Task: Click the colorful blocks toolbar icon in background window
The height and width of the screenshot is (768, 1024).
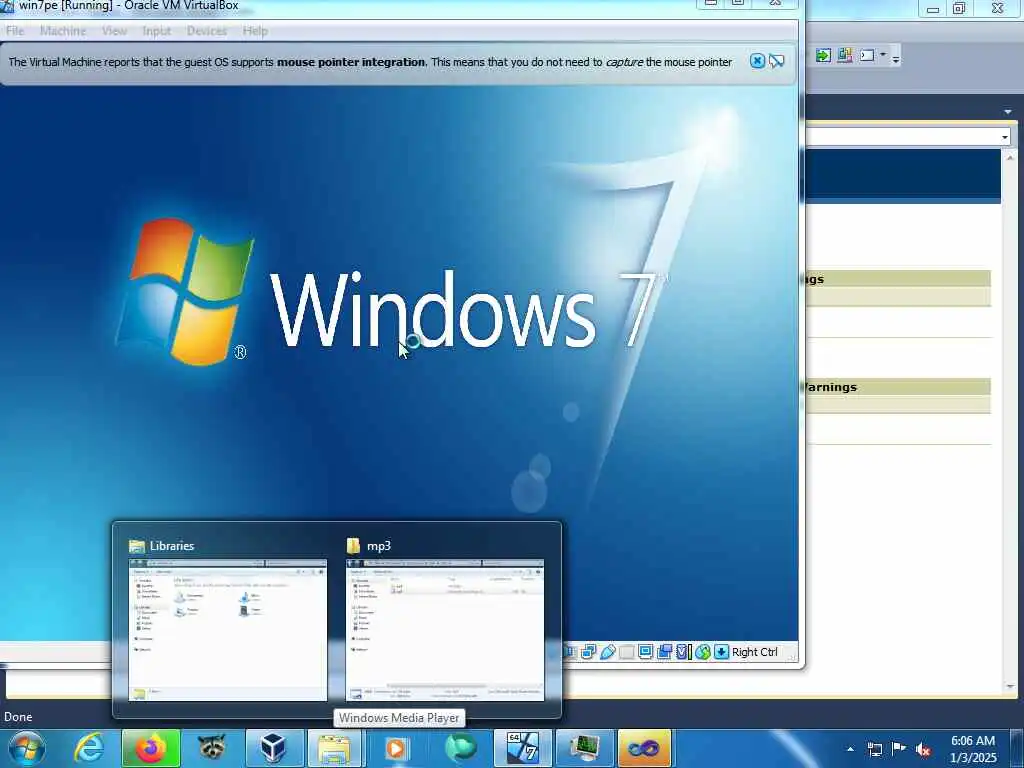Action: [x=844, y=56]
